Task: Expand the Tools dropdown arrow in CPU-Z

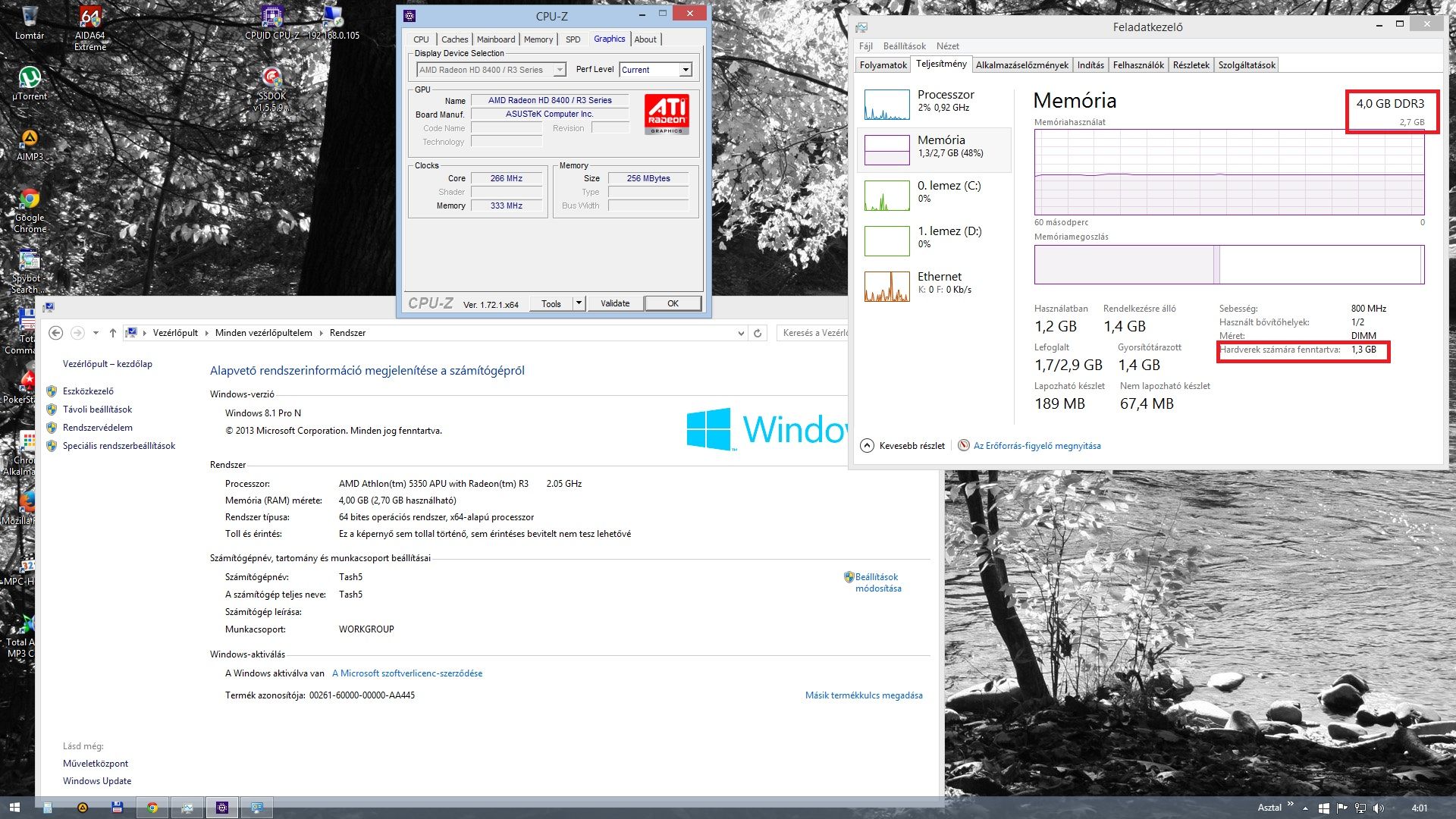Action: point(579,303)
